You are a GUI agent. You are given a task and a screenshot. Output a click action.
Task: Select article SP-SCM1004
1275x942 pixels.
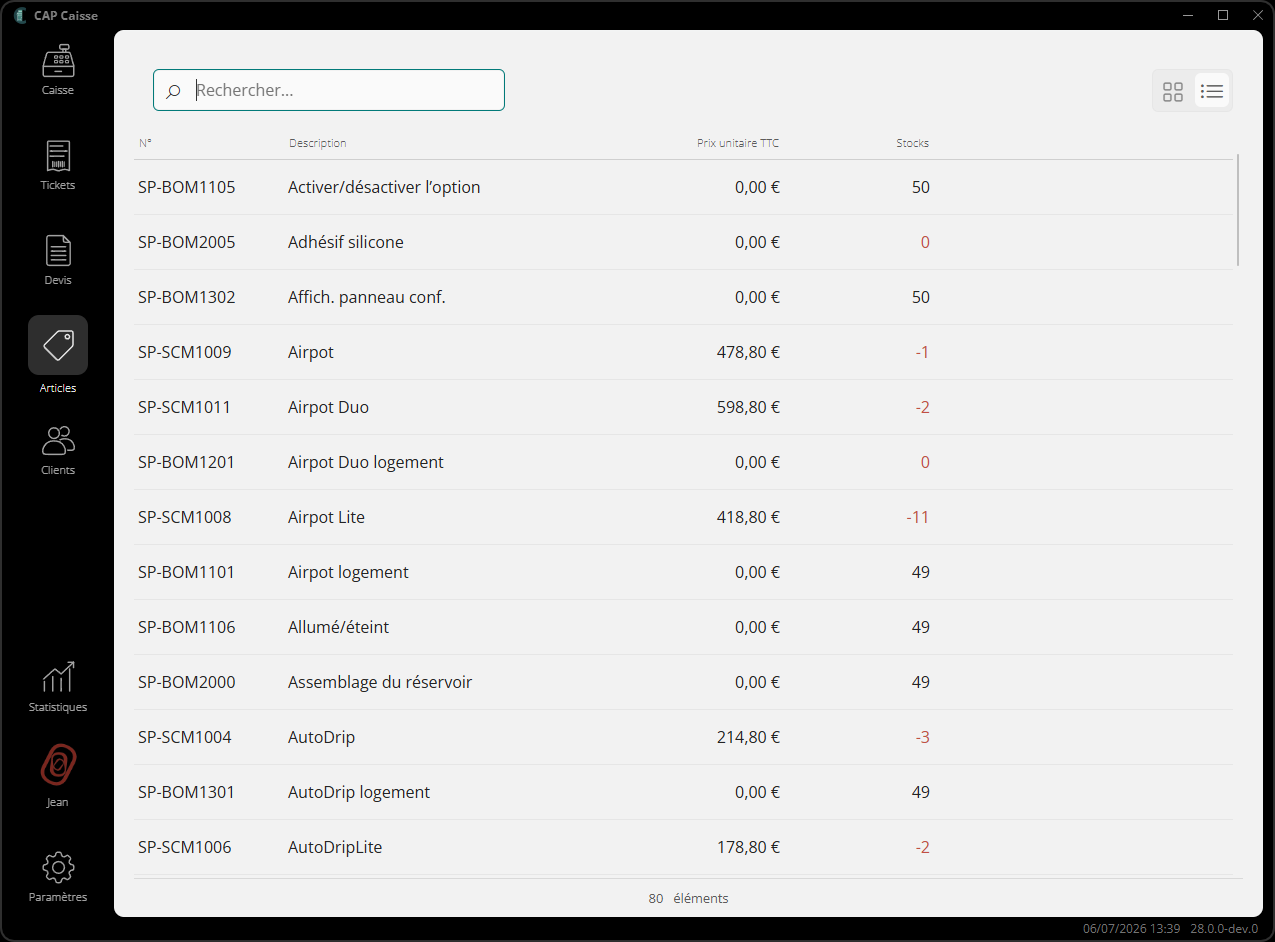[185, 737]
